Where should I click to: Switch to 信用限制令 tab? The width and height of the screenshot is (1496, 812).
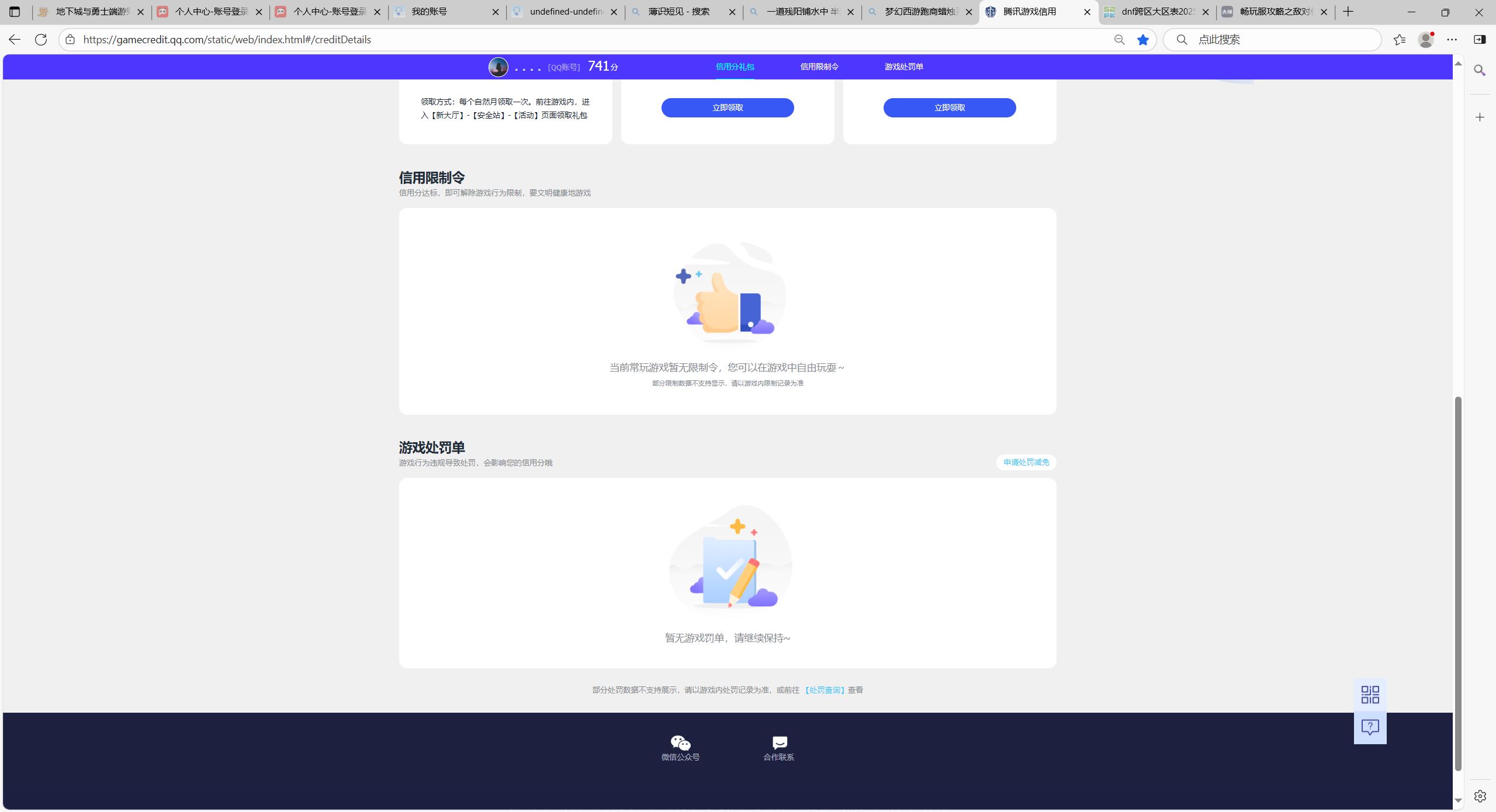tap(819, 67)
